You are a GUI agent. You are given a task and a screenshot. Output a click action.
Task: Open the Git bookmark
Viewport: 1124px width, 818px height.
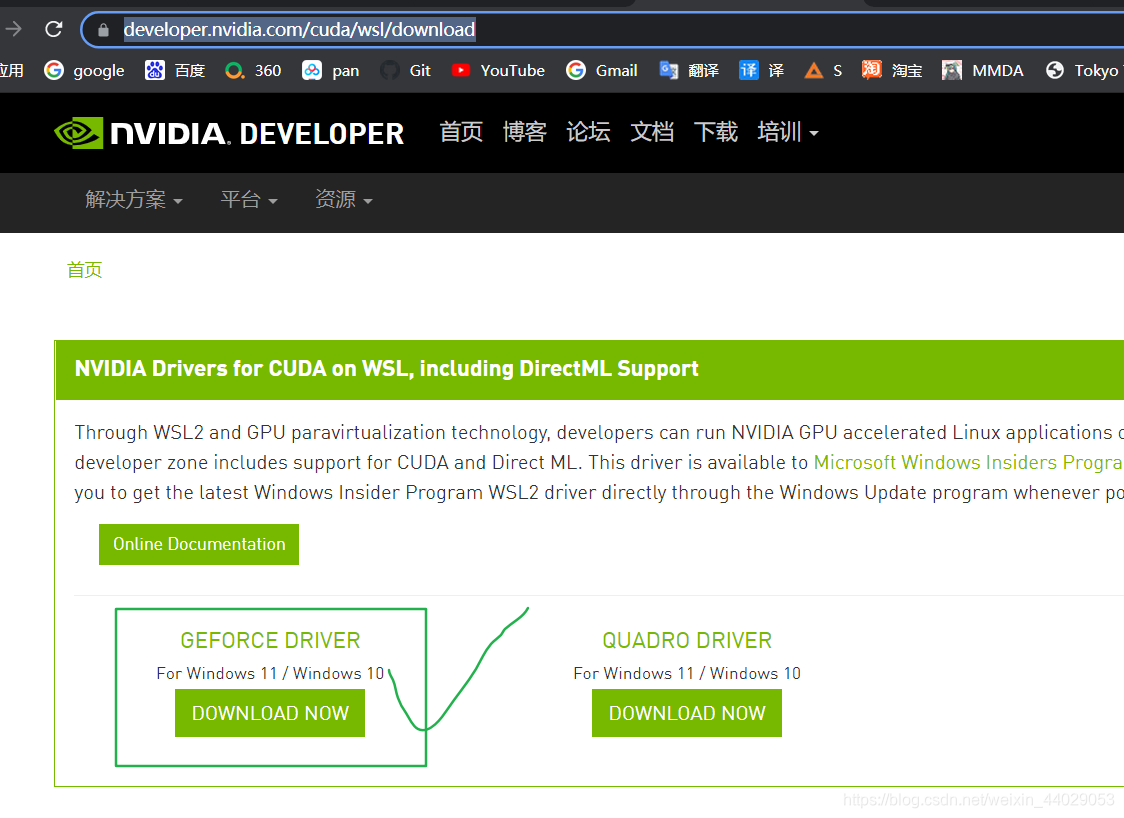[406, 70]
